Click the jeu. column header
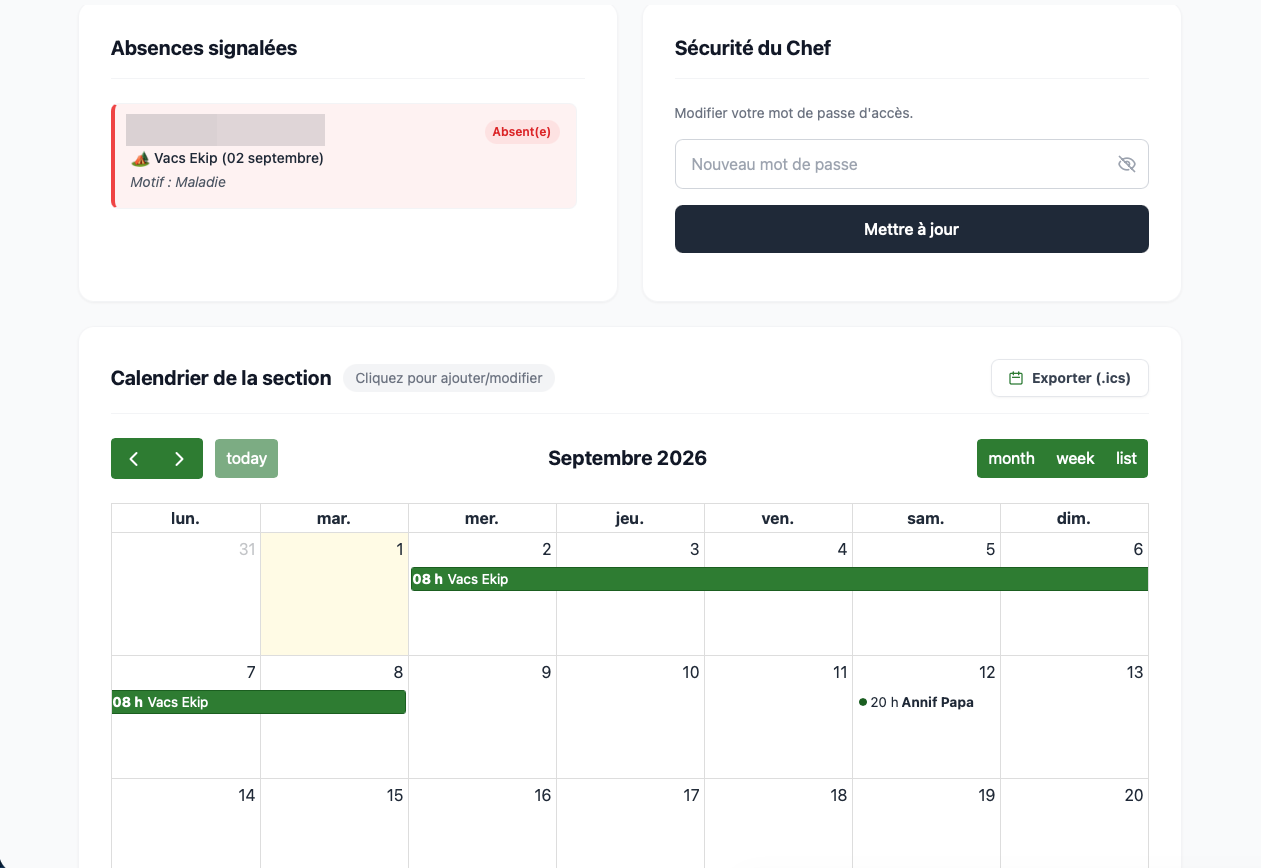The width and height of the screenshot is (1261, 868). tap(630, 518)
